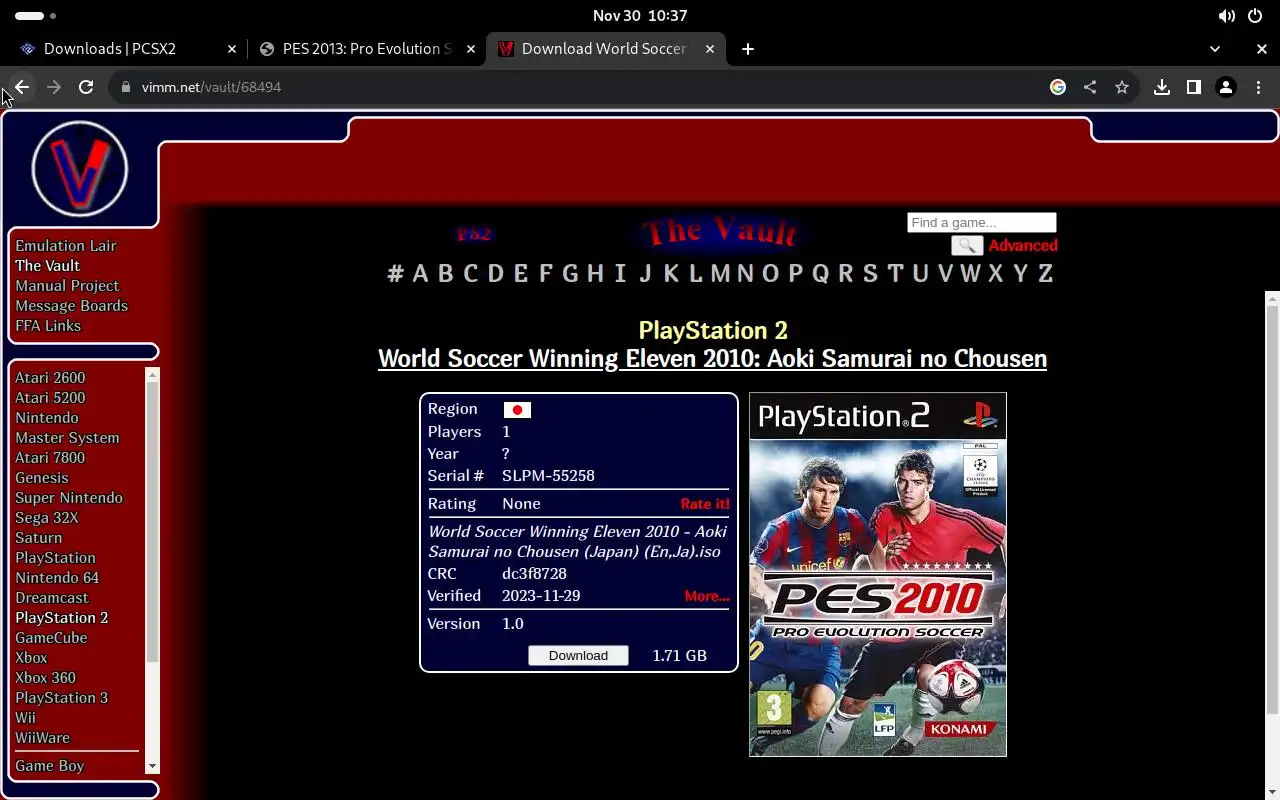Select Game Boy in console list
The image size is (1280, 800).
tap(50, 766)
